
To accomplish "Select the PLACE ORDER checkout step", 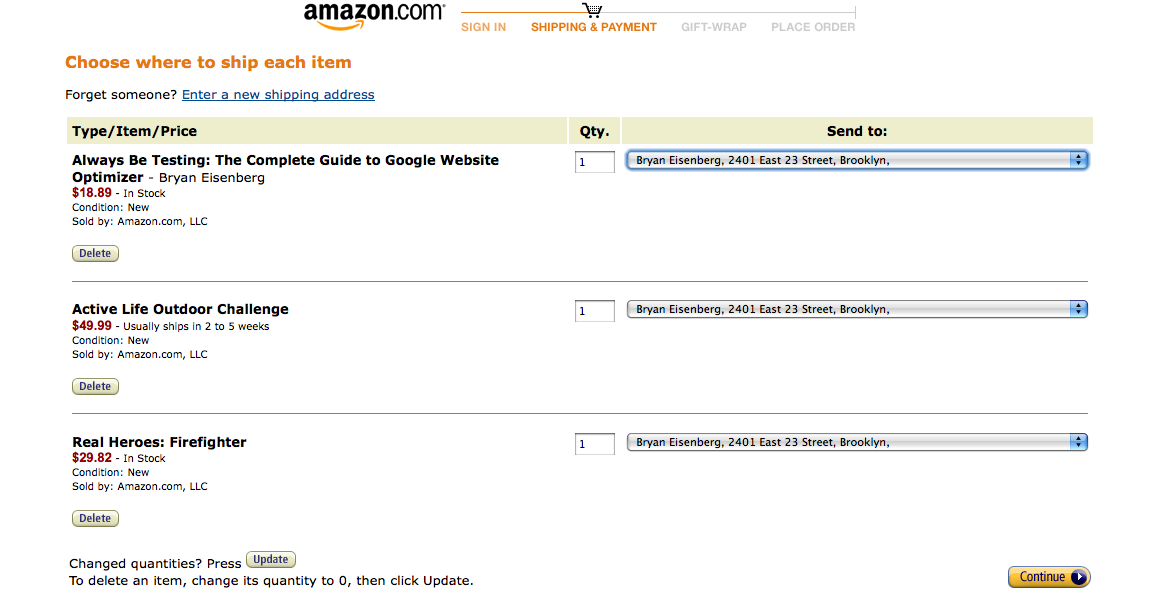I will (812, 27).
